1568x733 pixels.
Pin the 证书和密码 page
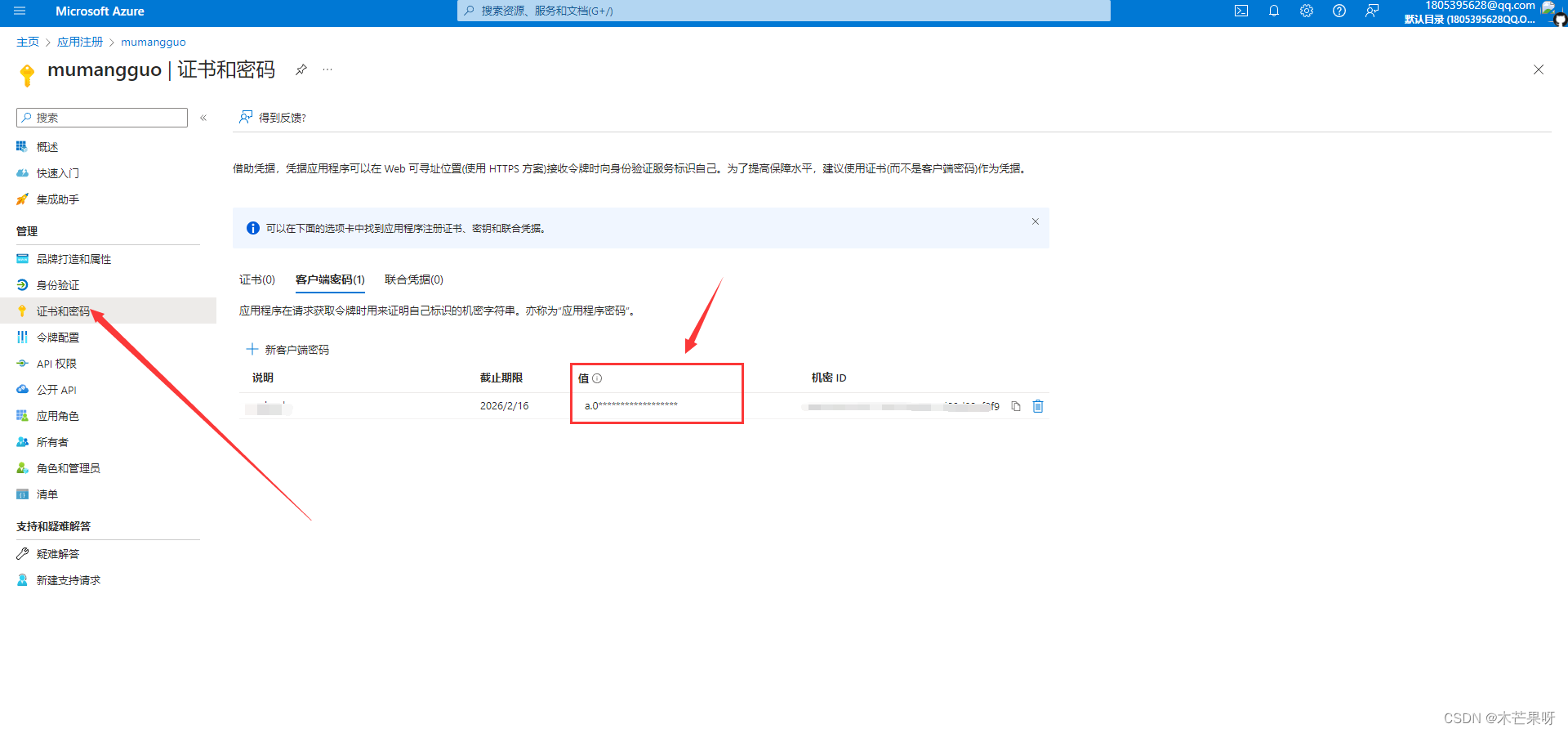[x=301, y=69]
